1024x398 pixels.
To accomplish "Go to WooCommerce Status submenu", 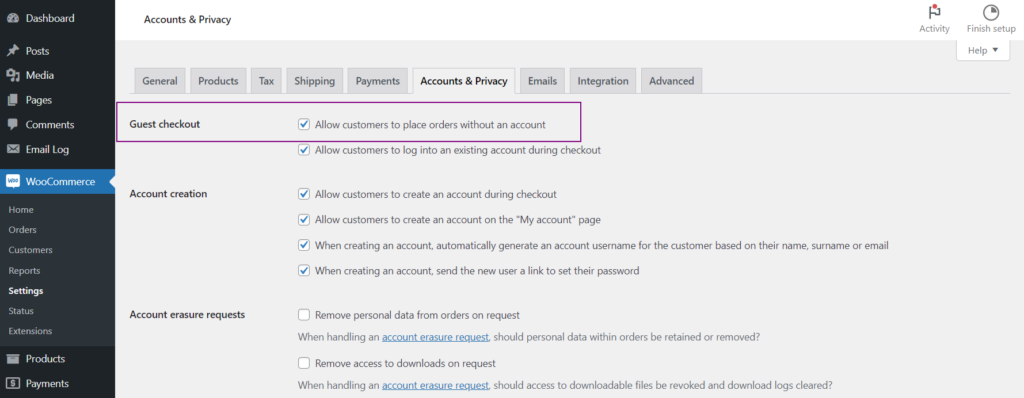I will point(21,311).
